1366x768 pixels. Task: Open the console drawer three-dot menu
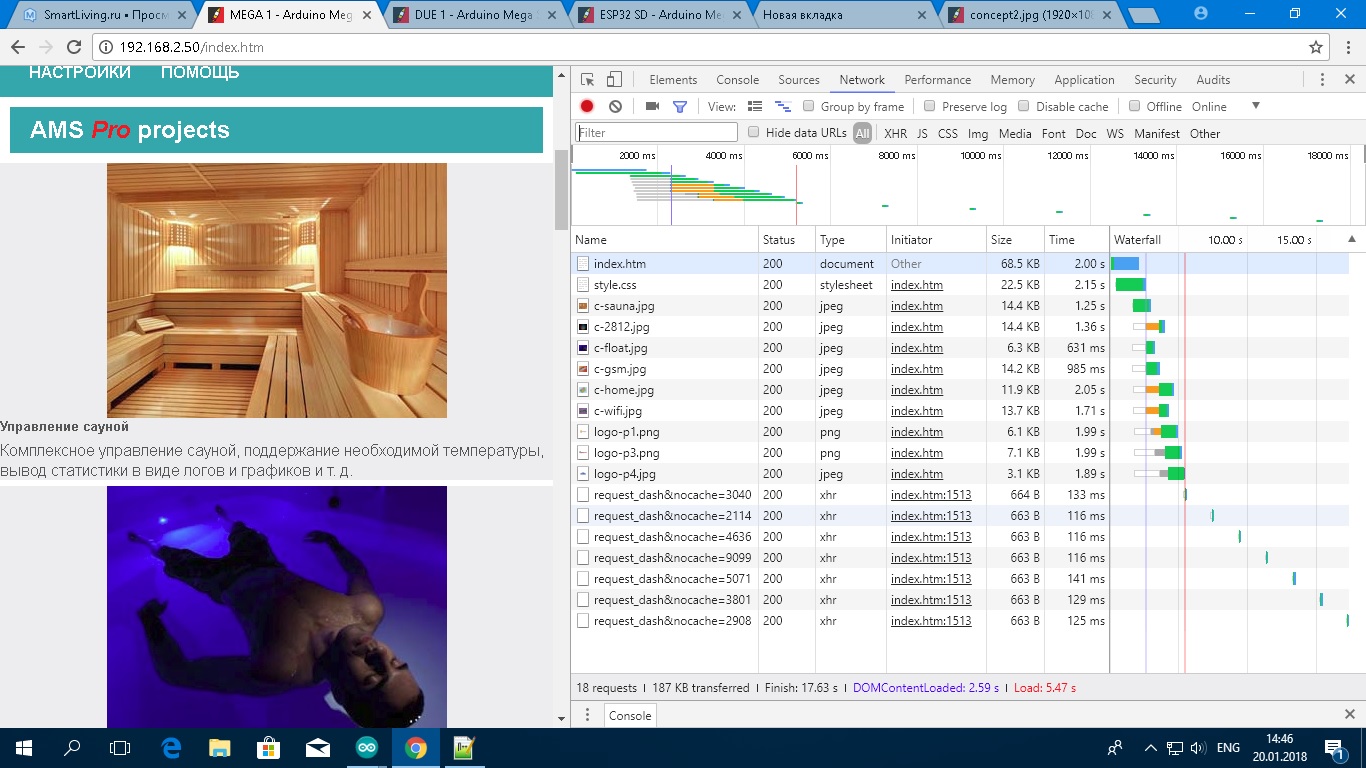pos(587,715)
